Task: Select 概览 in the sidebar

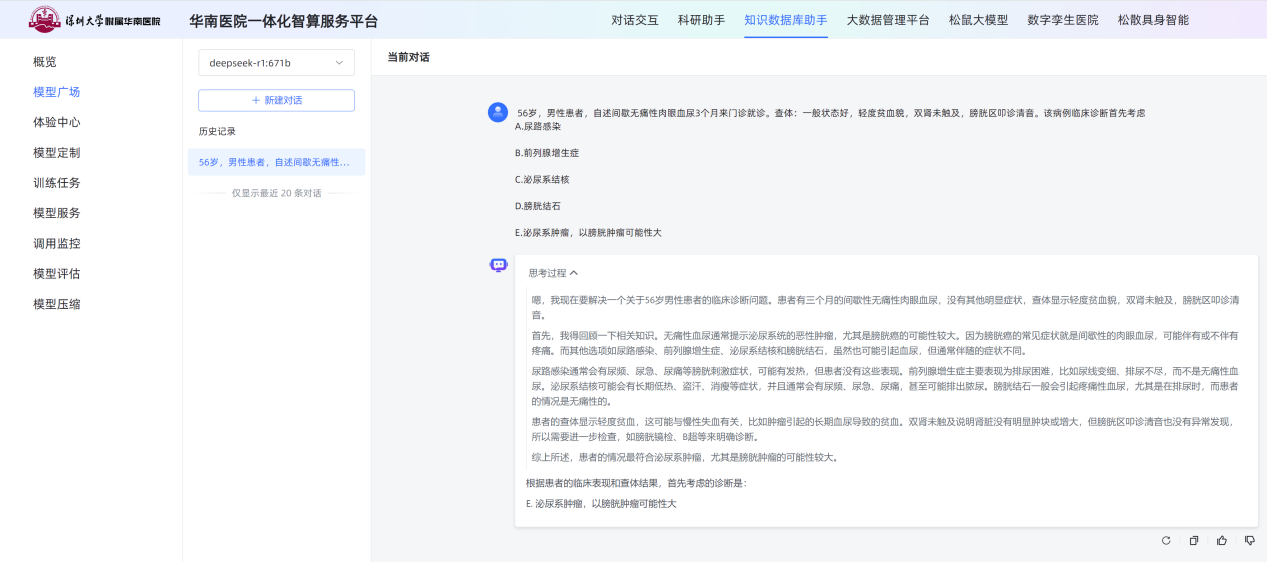Action: tap(45, 62)
